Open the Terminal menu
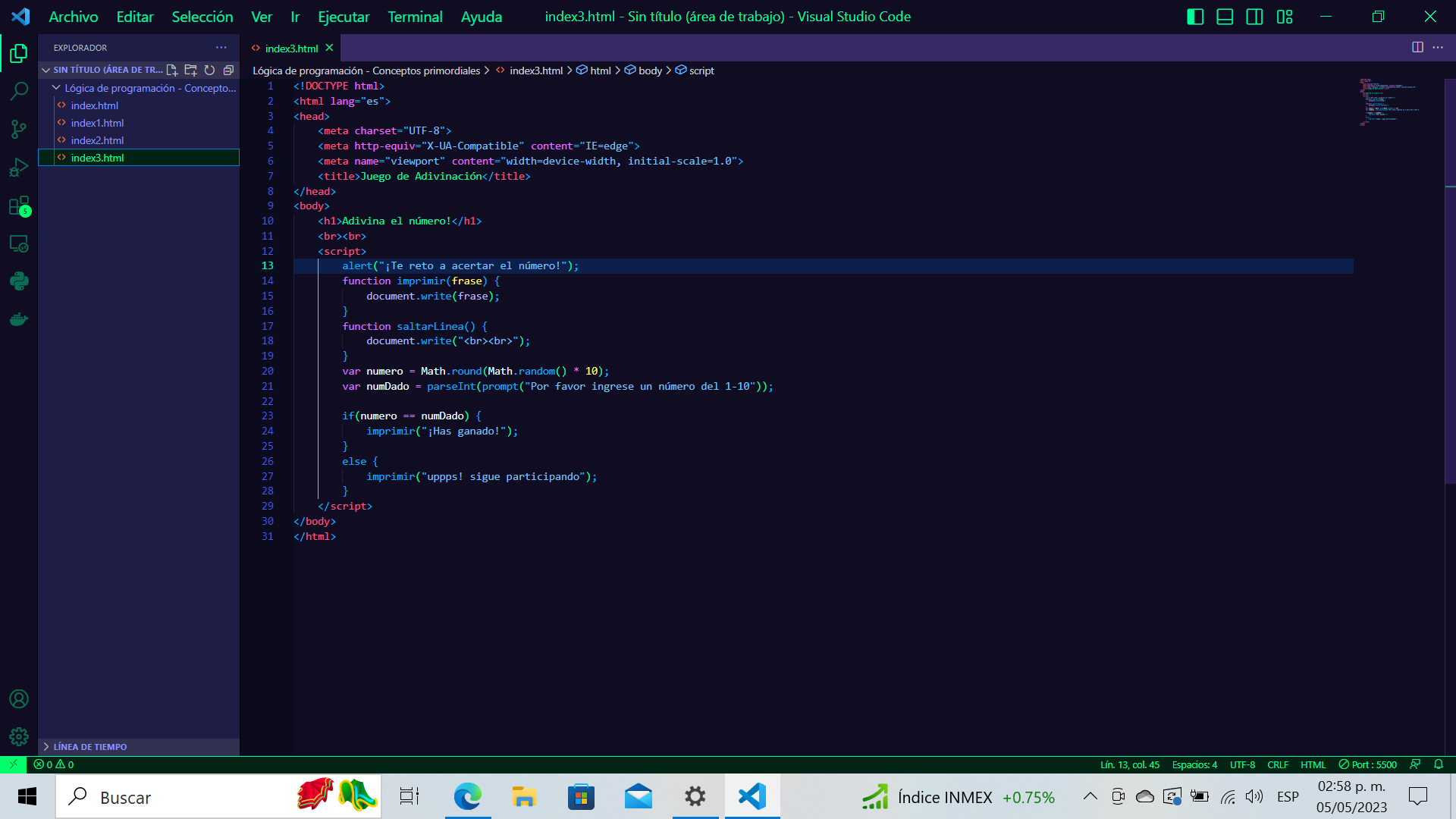The height and width of the screenshot is (819, 1456). point(415,17)
